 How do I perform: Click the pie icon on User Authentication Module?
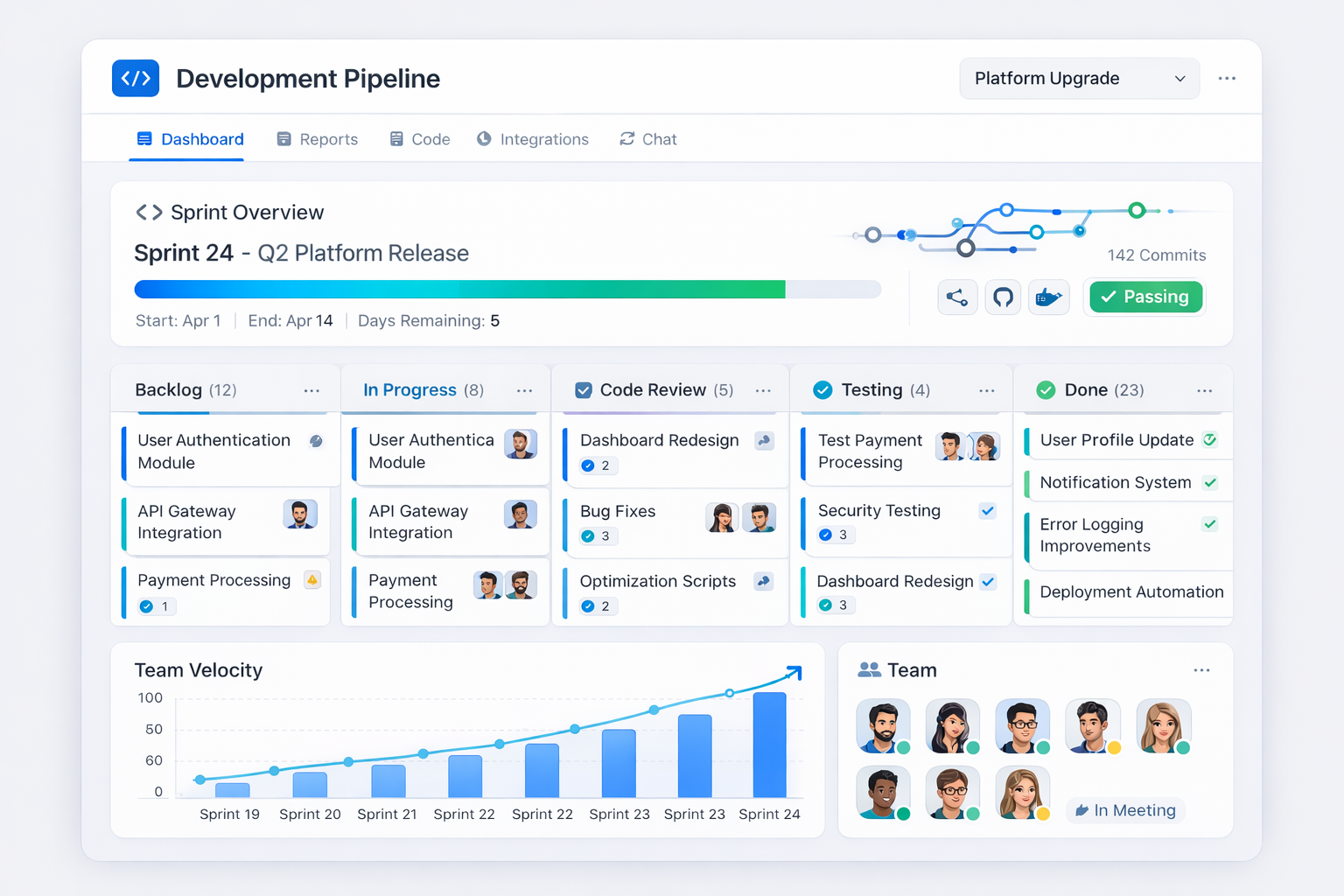point(315,442)
